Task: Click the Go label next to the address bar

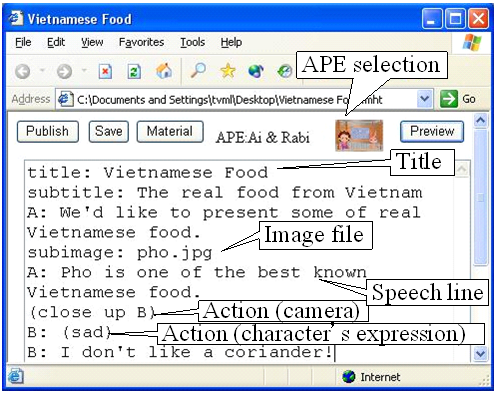Action: click(469, 99)
